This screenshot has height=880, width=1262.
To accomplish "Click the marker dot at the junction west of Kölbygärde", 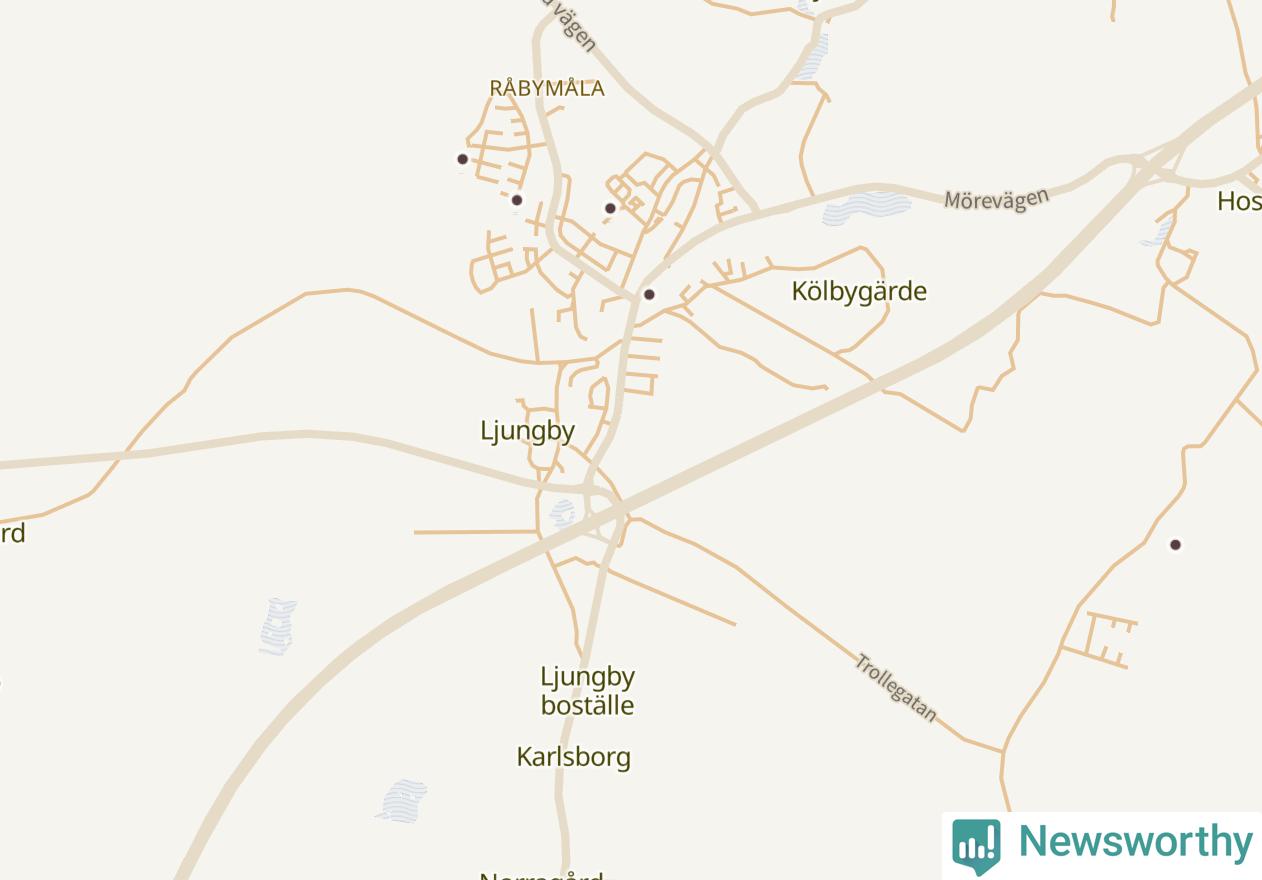I will pos(649,294).
